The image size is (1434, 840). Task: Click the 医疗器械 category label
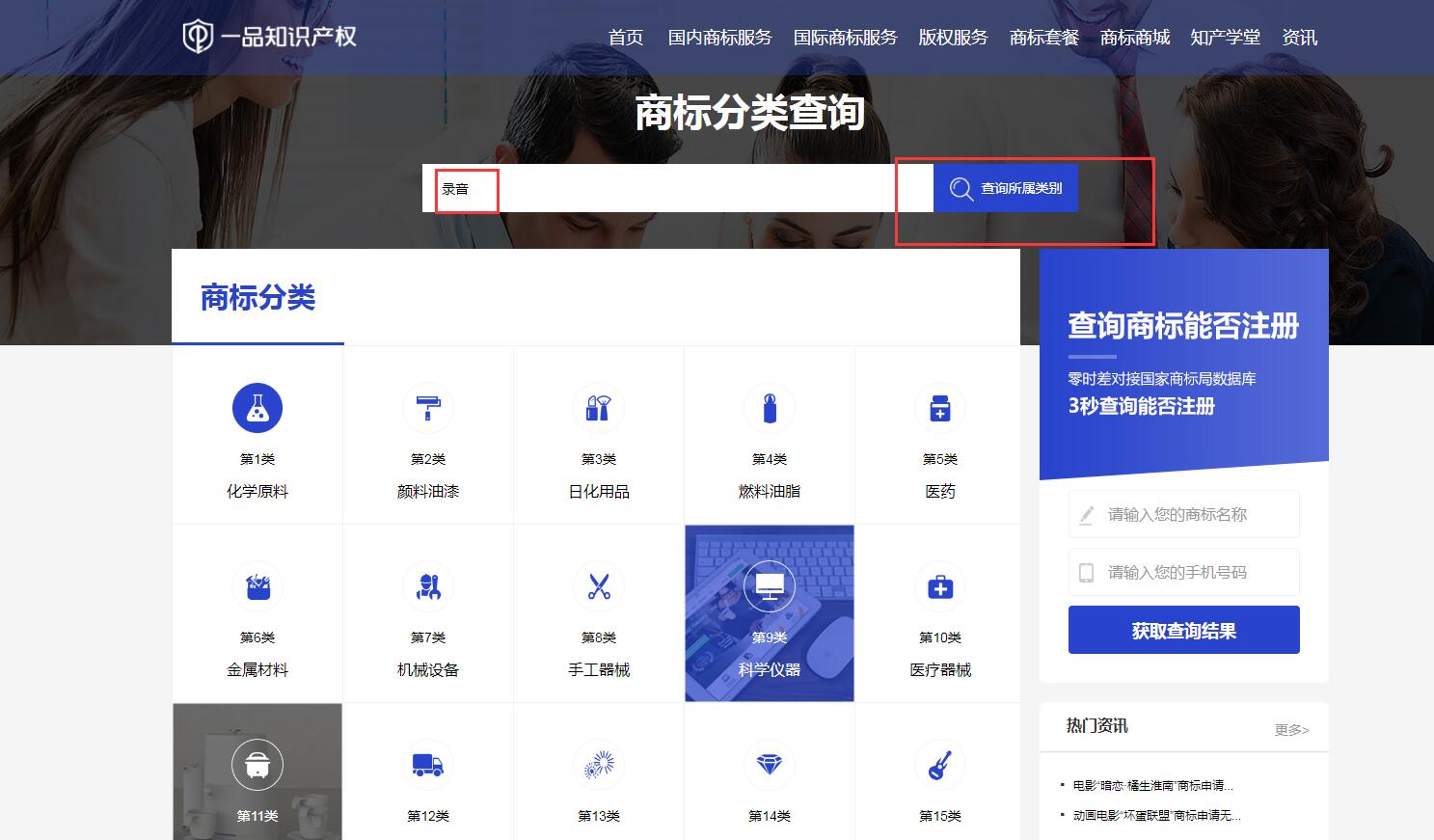click(940, 670)
